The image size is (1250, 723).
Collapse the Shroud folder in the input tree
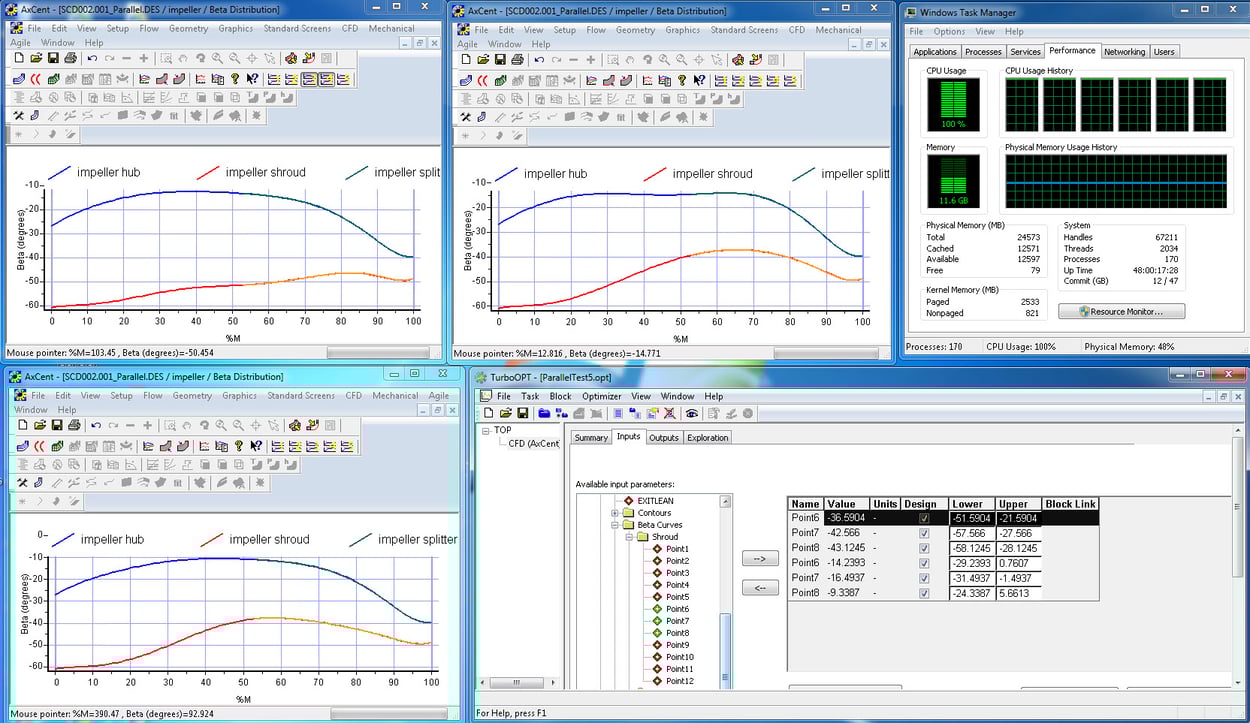point(631,537)
